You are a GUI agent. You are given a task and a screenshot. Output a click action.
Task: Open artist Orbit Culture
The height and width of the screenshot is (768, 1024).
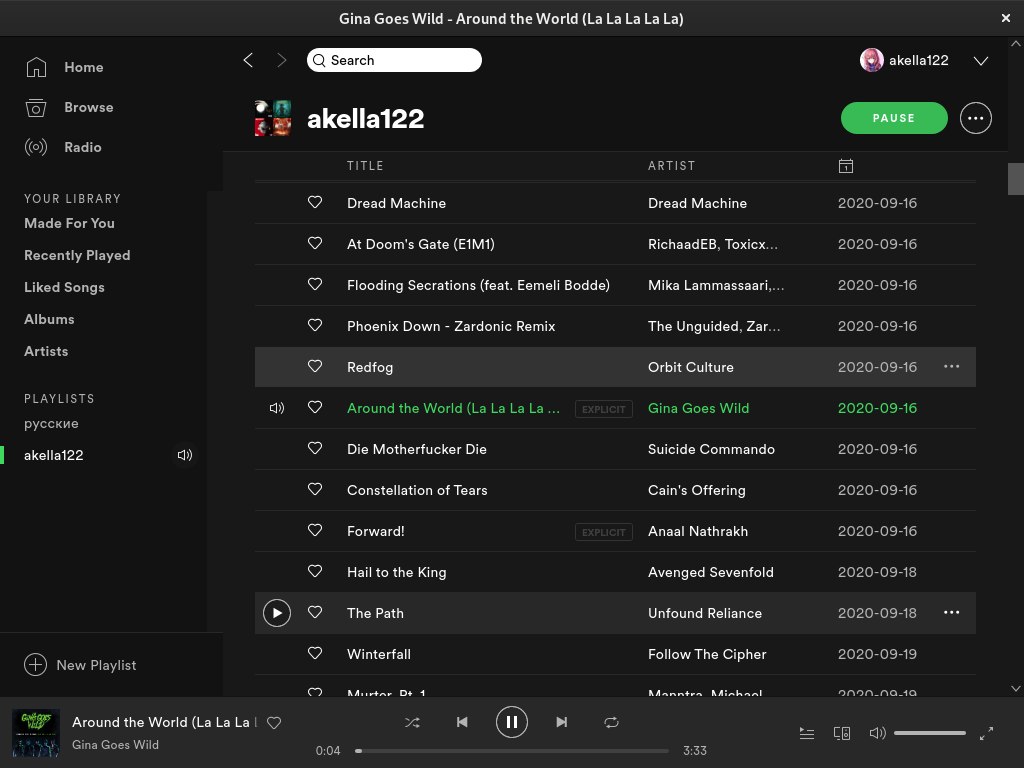pos(691,367)
